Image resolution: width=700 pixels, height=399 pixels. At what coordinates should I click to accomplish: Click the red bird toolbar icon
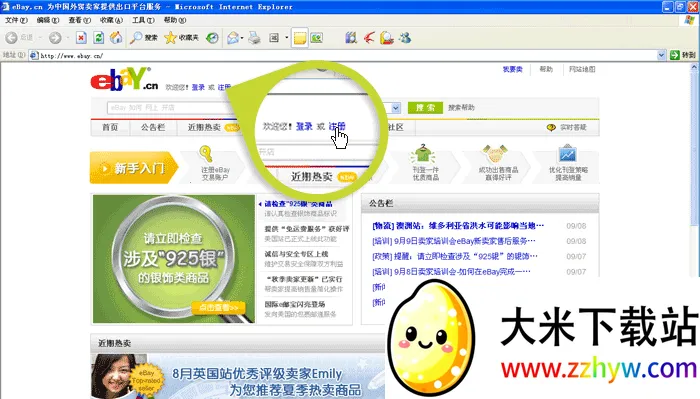369,38
